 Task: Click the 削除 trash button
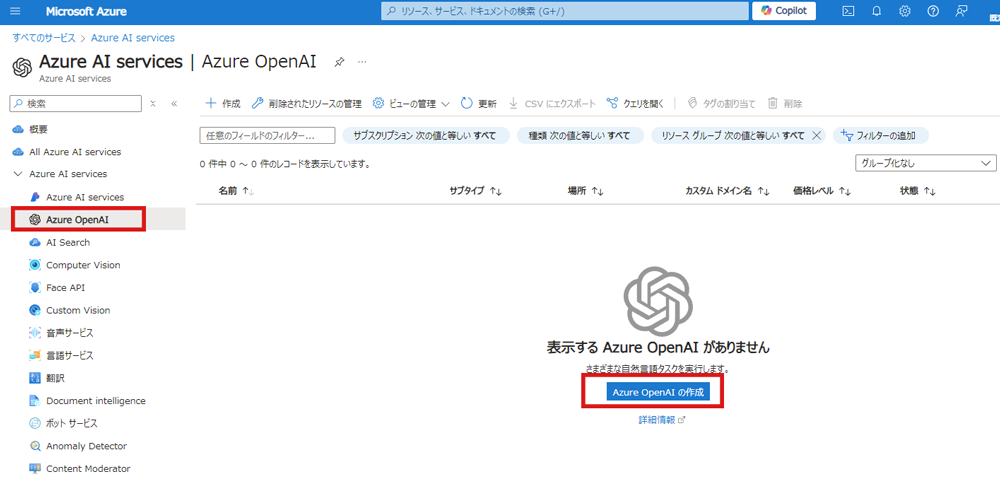pos(785,103)
